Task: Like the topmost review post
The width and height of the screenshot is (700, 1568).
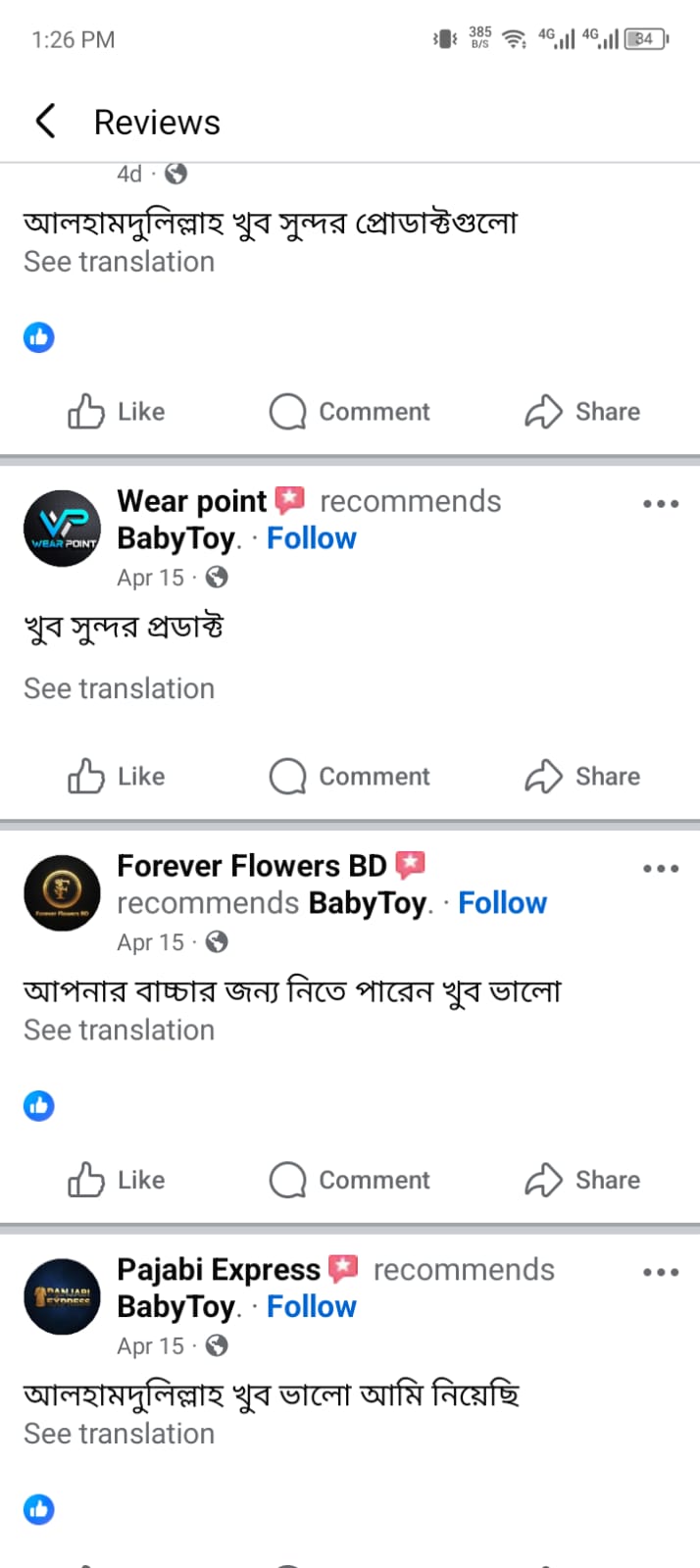Action: tap(116, 412)
